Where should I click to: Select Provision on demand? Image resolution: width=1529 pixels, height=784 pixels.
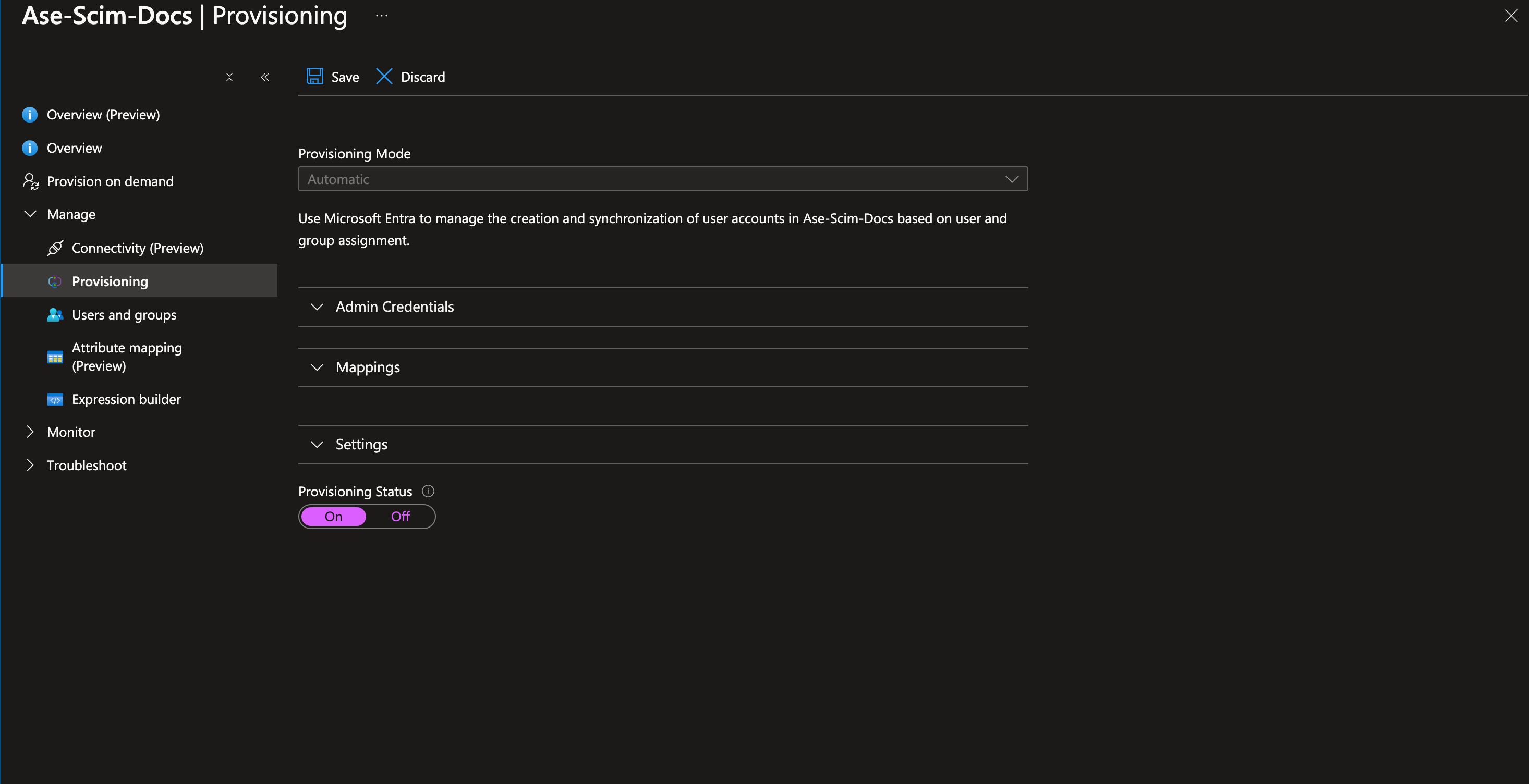[x=110, y=181]
